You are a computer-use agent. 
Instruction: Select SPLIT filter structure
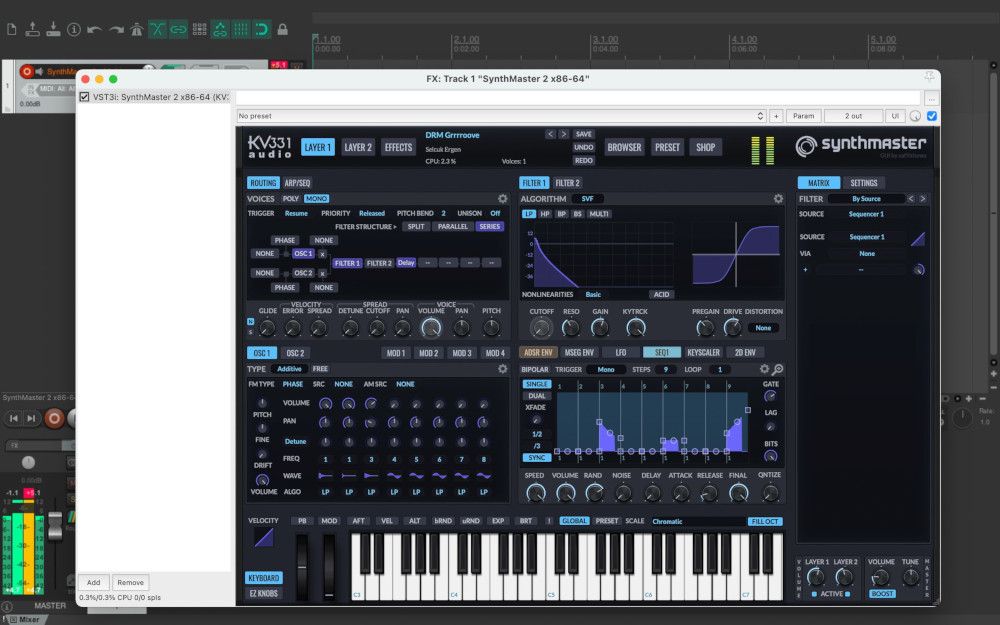pos(416,226)
